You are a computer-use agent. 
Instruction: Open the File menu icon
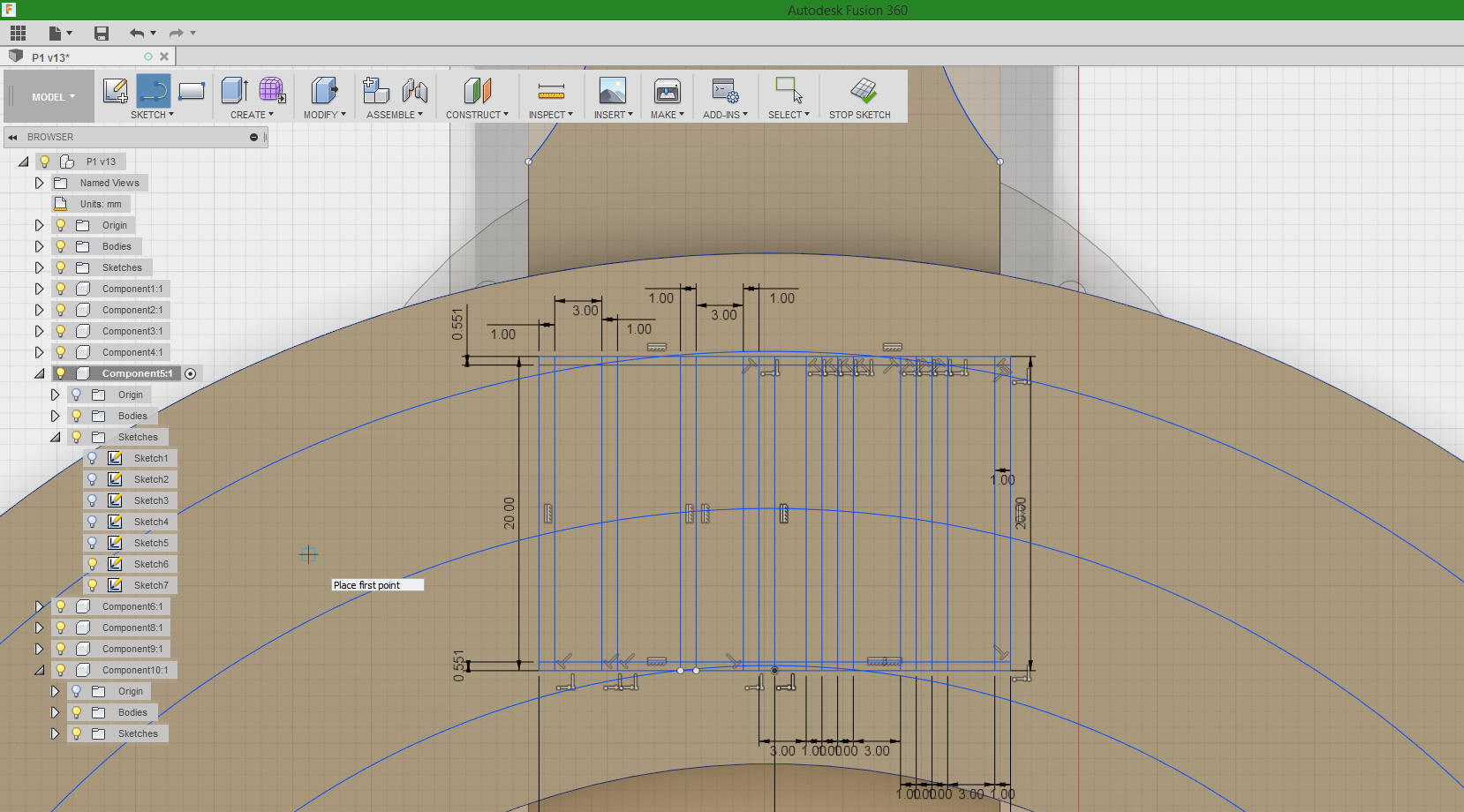56,34
